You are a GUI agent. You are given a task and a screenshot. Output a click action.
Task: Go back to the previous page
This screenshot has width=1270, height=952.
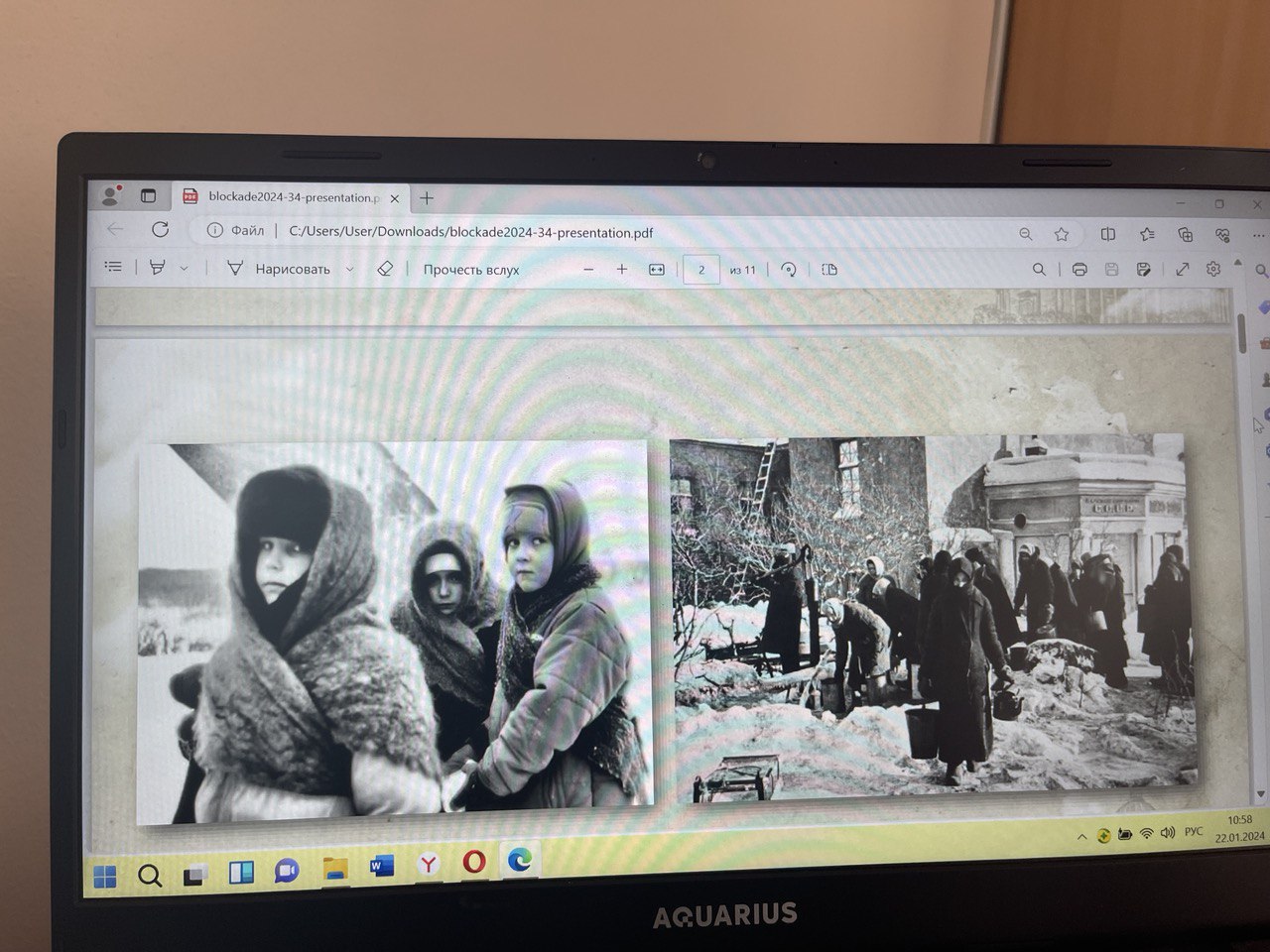[116, 229]
